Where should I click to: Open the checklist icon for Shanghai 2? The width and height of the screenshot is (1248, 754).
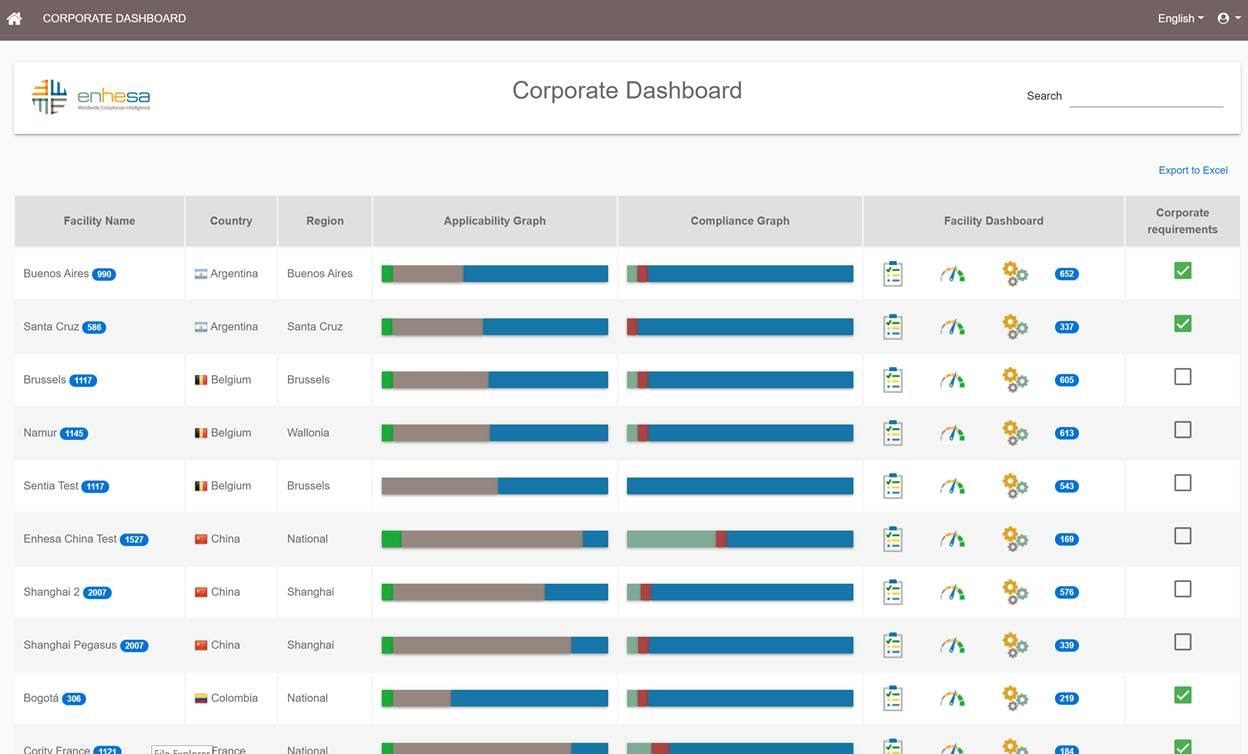[x=893, y=592]
